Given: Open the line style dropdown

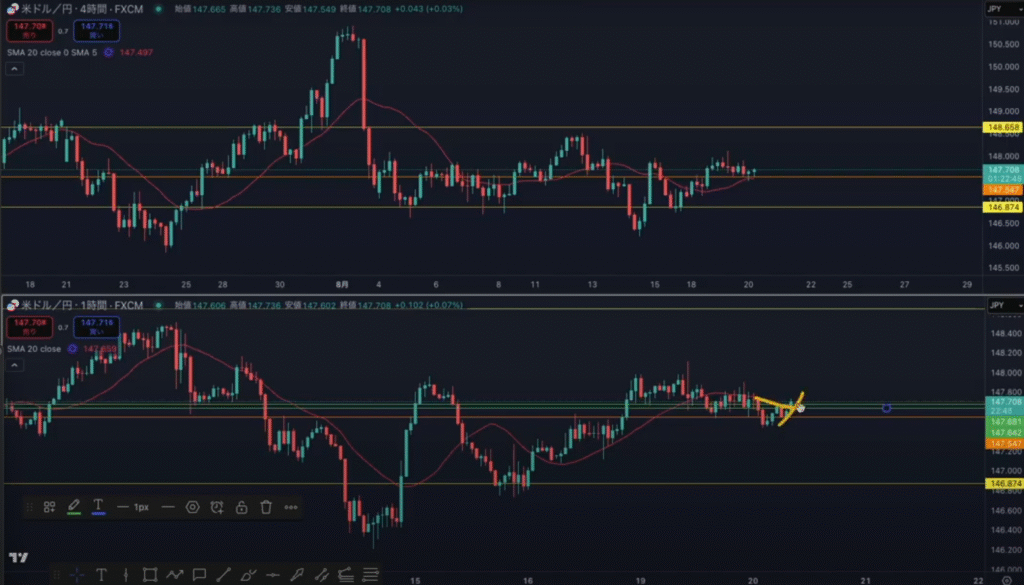Looking at the screenshot, I should (168, 507).
